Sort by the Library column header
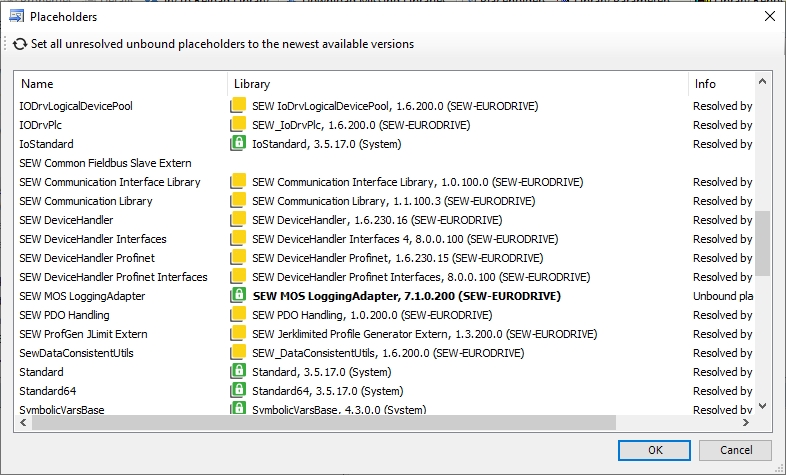The width and height of the screenshot is (786, 475). pyautogui.click(x=457, y=84)
